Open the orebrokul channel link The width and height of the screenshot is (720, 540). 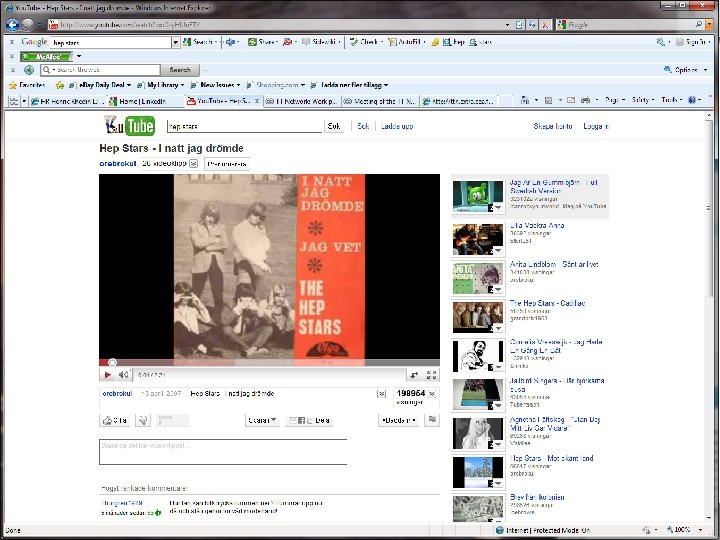click(x=118, y=163)
